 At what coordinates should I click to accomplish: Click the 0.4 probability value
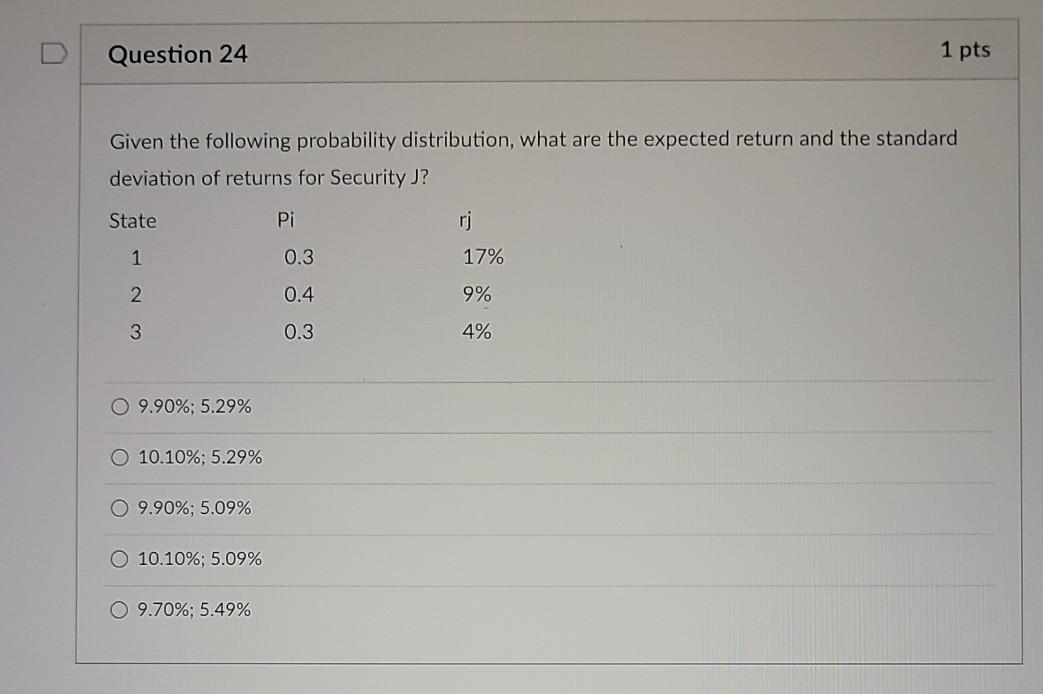point(297,294)
